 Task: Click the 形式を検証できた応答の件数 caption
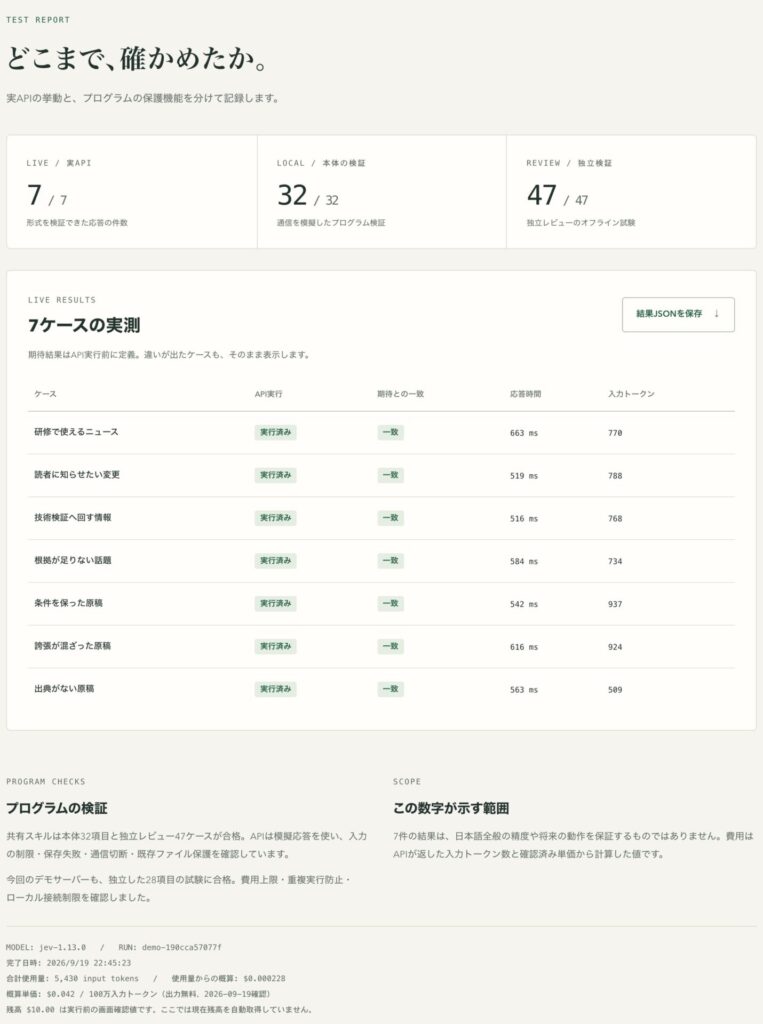(77, 223)
